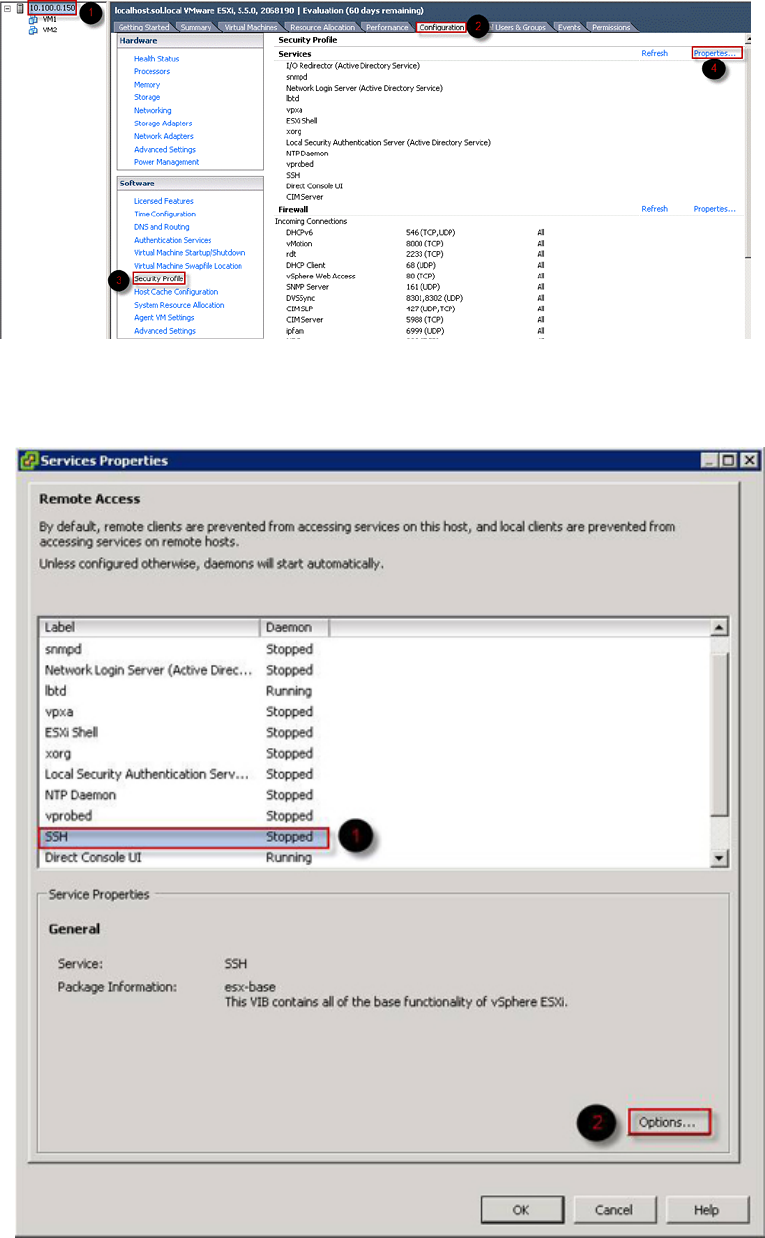Image resolution: width=765 pixels, height=1238 pixels.
Task: Open Power Management settings
Action: click(167, 162)
